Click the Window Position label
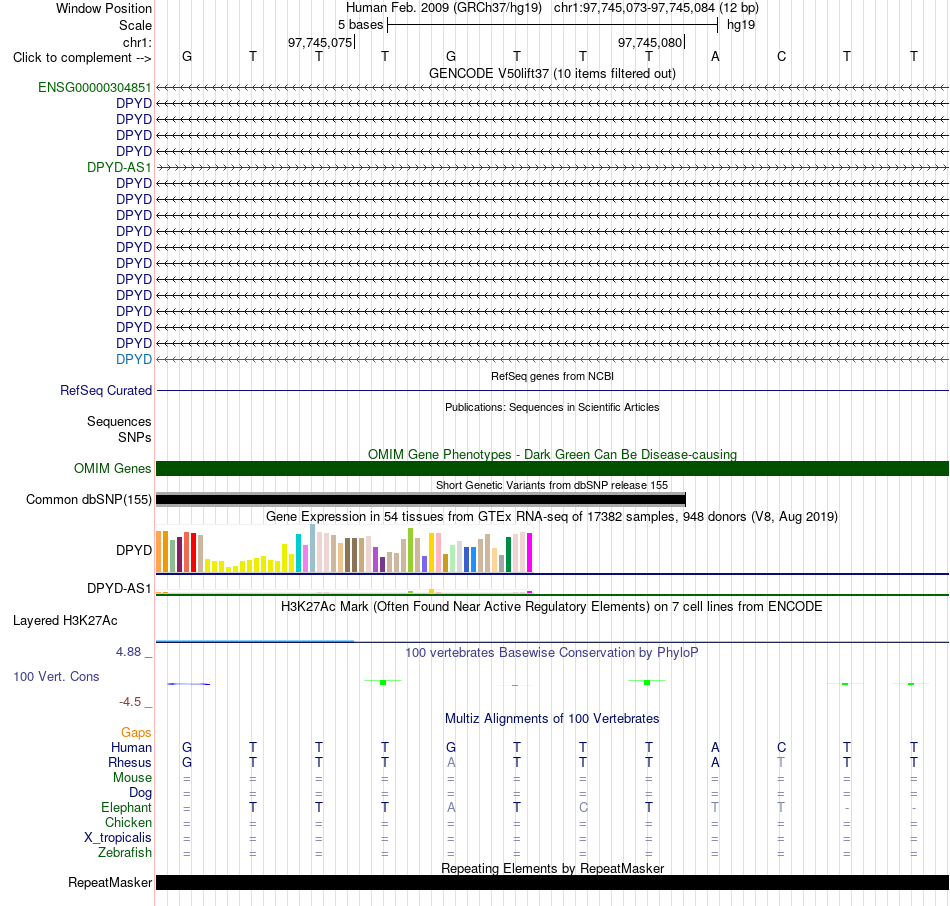 coord(104,8)
